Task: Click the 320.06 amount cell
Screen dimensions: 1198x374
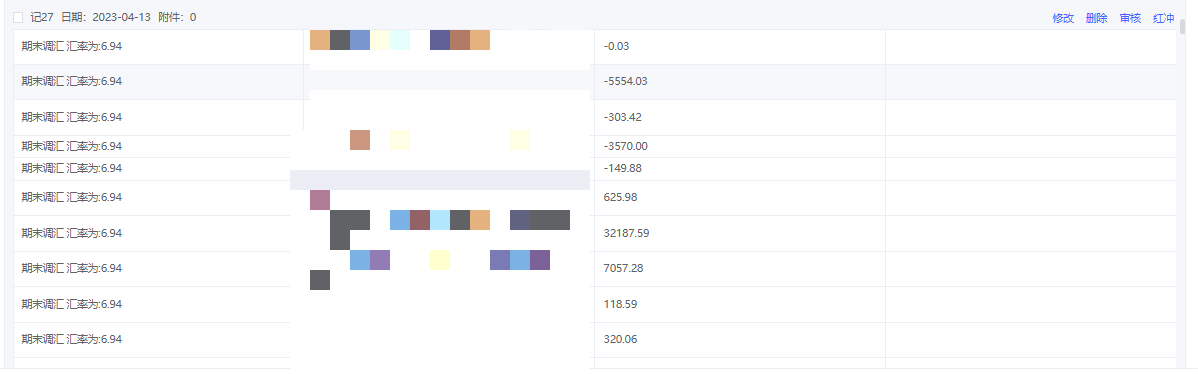Action: (740, 340)
